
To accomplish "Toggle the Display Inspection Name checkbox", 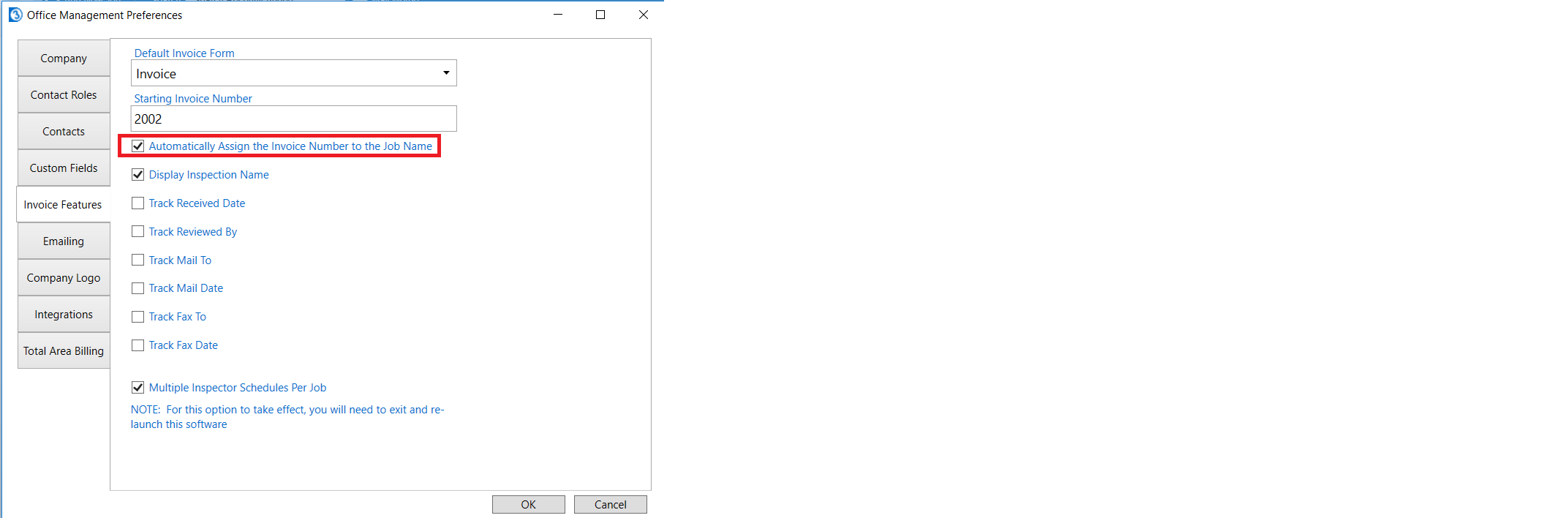I will pyautogui.click(x=137, y=175).
